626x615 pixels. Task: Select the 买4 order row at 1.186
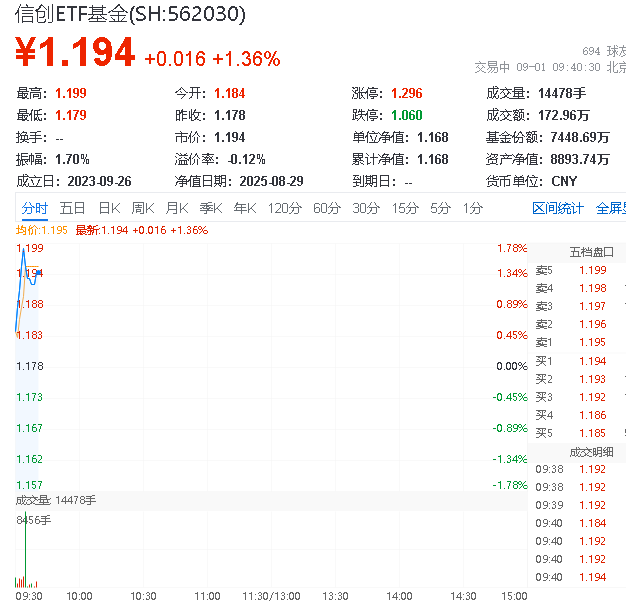tap(578, 415)
